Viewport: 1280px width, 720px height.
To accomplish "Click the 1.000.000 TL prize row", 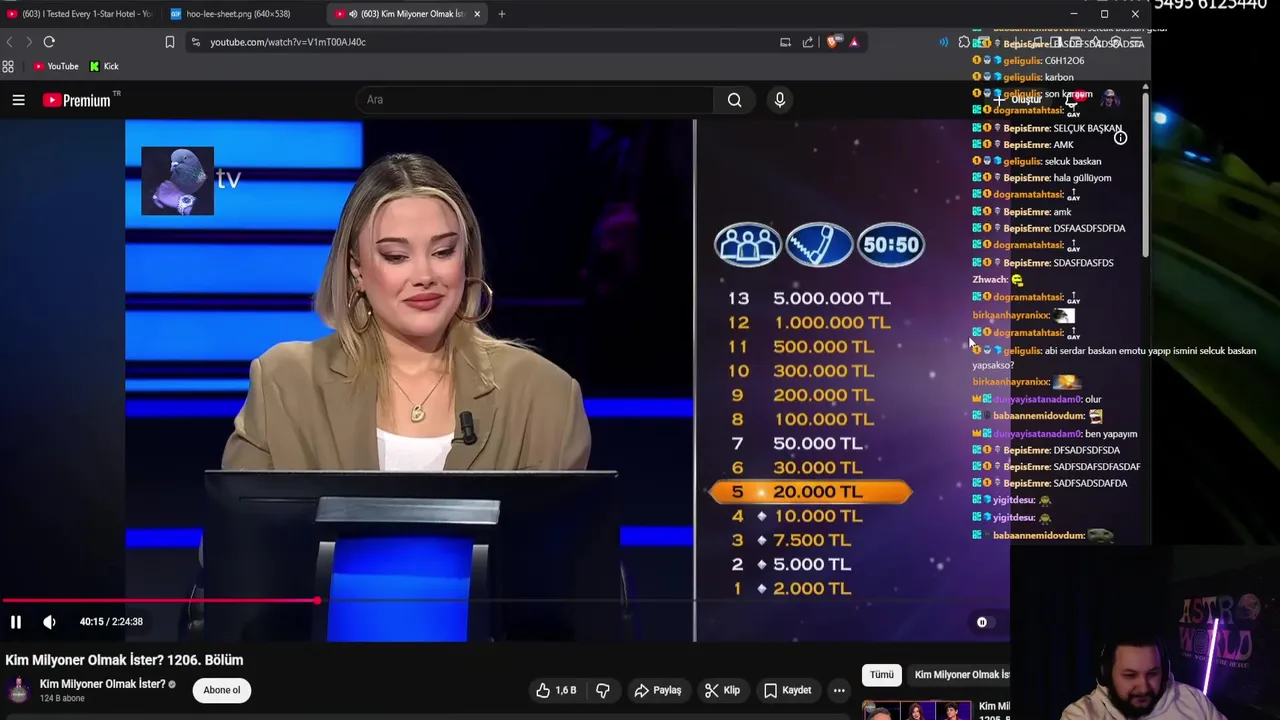I will tap(810, 322).
